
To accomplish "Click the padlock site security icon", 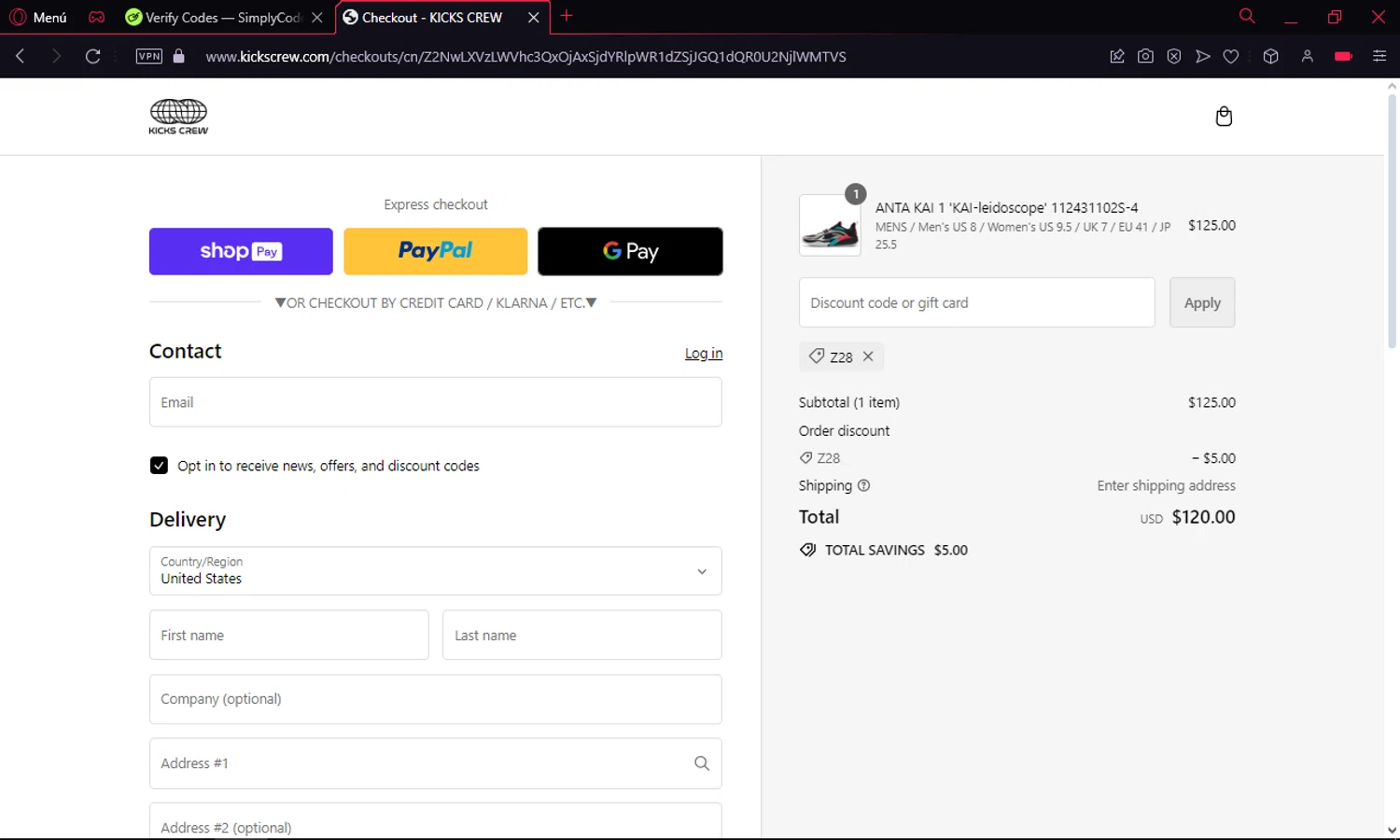I will pyautogui.click(x=179, y=56).
